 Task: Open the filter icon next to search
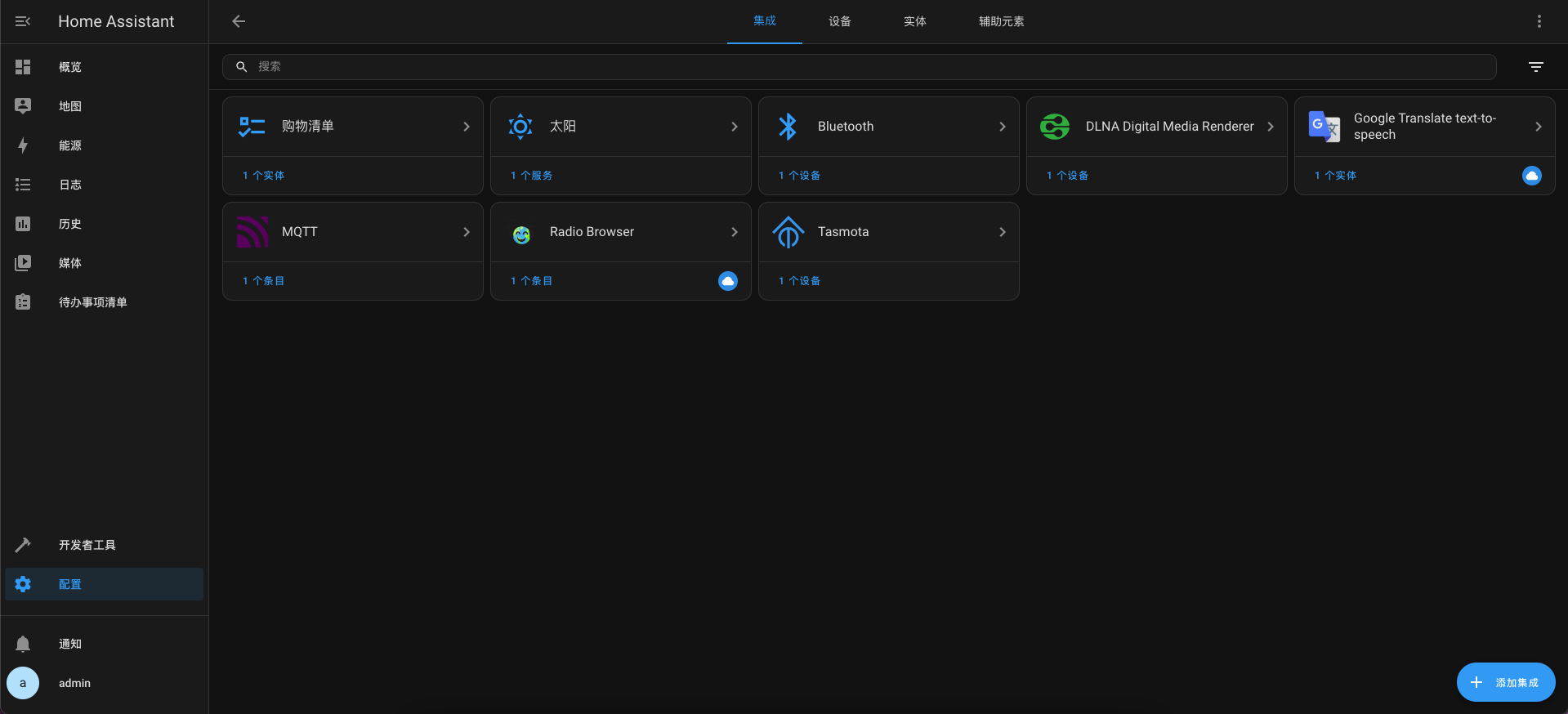(x=1536, y=67)
